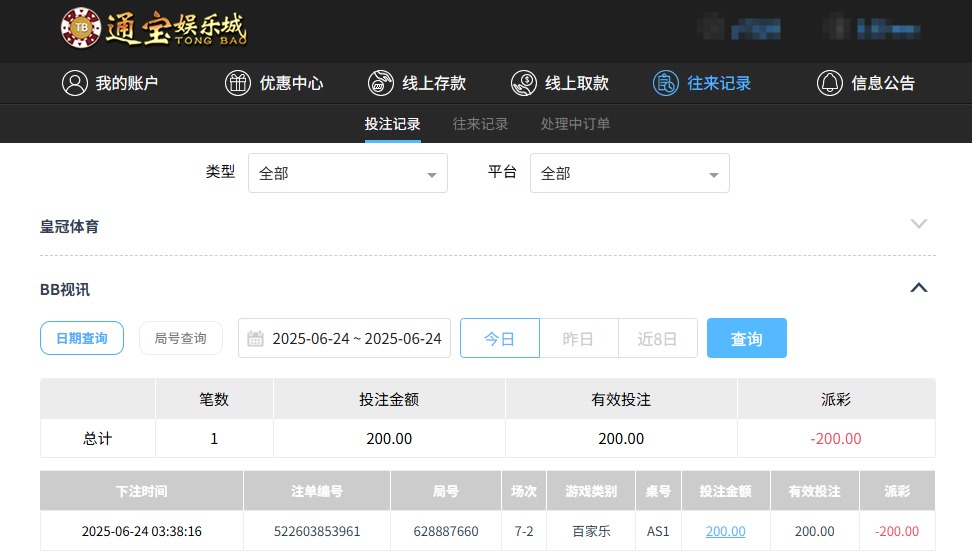
Task: Click the 往来记录 records icon
Action: [666, 83]
